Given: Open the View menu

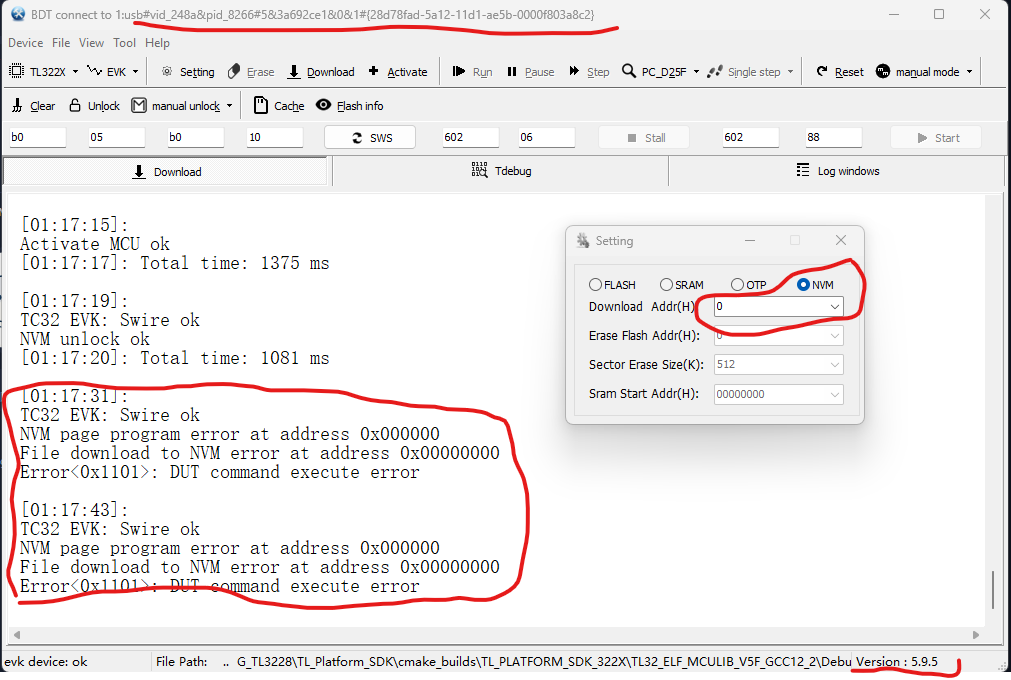Looking at the screenshot, I should click(x=92, y=43).
